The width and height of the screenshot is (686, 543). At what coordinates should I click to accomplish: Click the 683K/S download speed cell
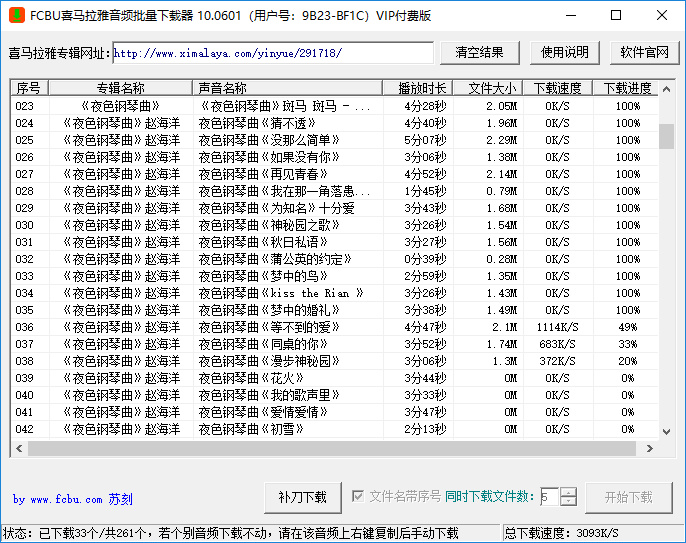(557, 344)
